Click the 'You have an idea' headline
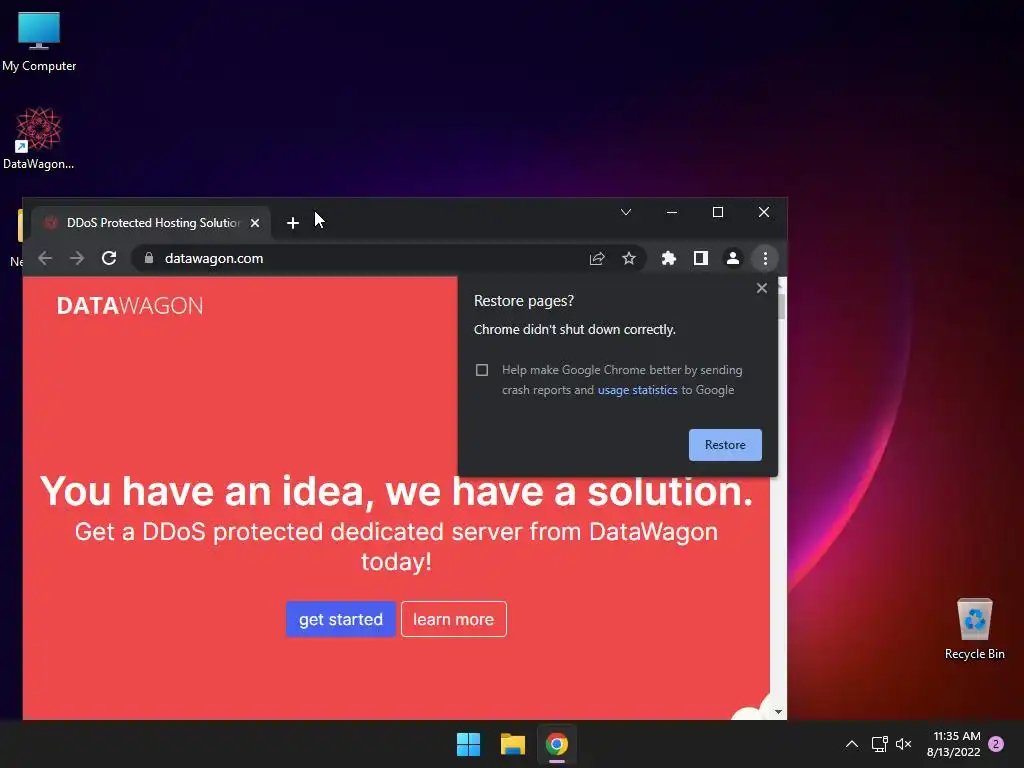Screen dimensions: 1024x768 pyautogui.click(x=396, y=490)
